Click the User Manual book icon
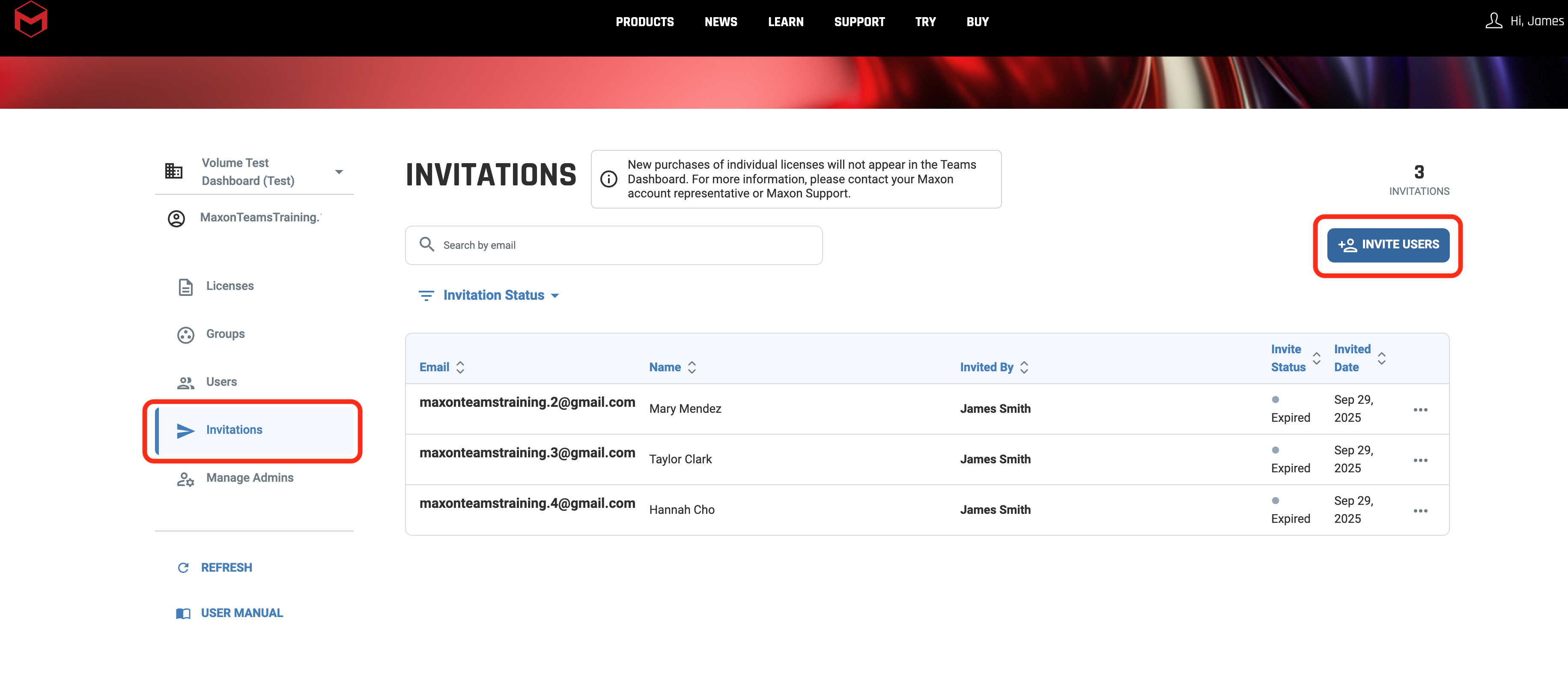 coord(183,614)
